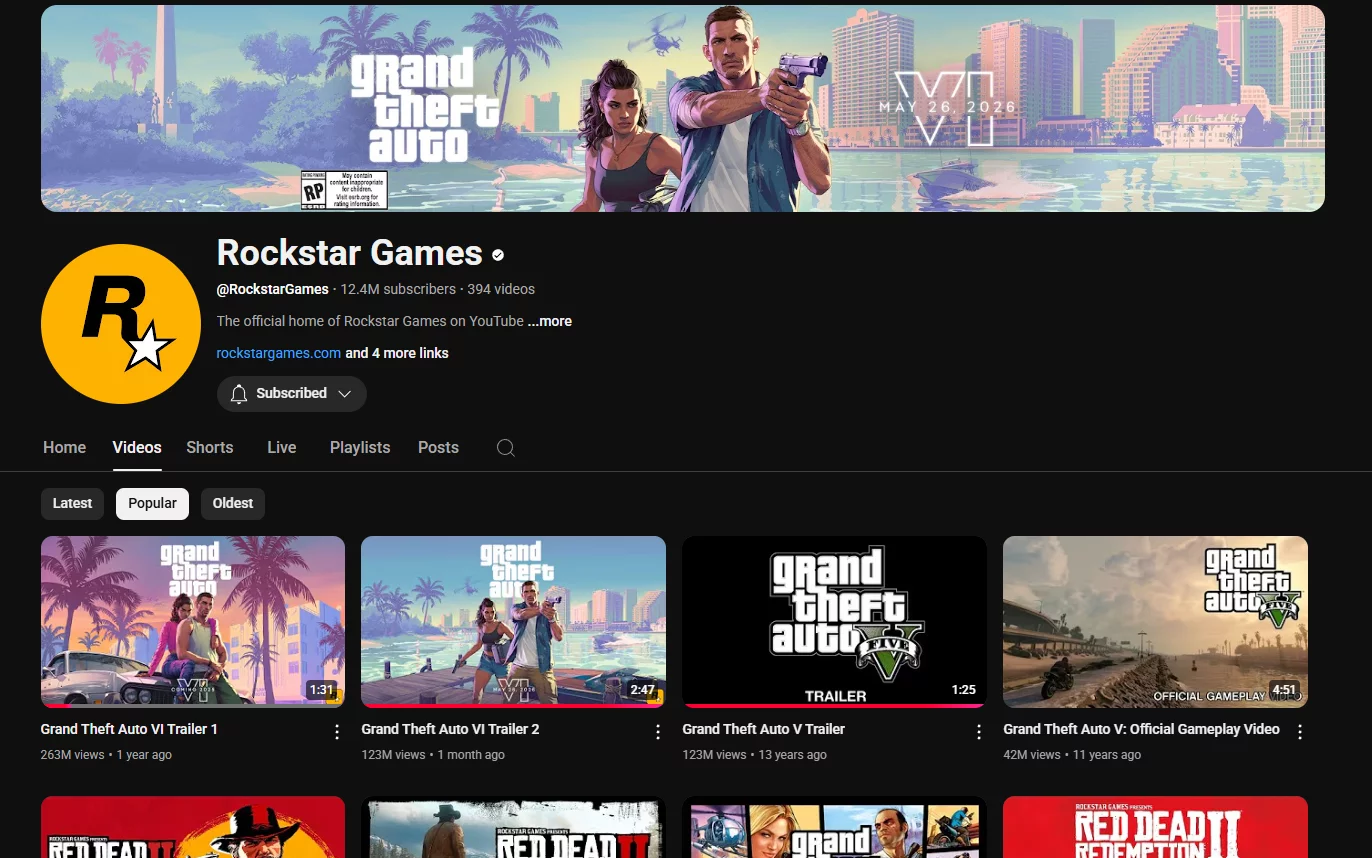Click '42M views • 11 years ago' text
This screenshot has width=1372, height=858.
point(1072,755)
